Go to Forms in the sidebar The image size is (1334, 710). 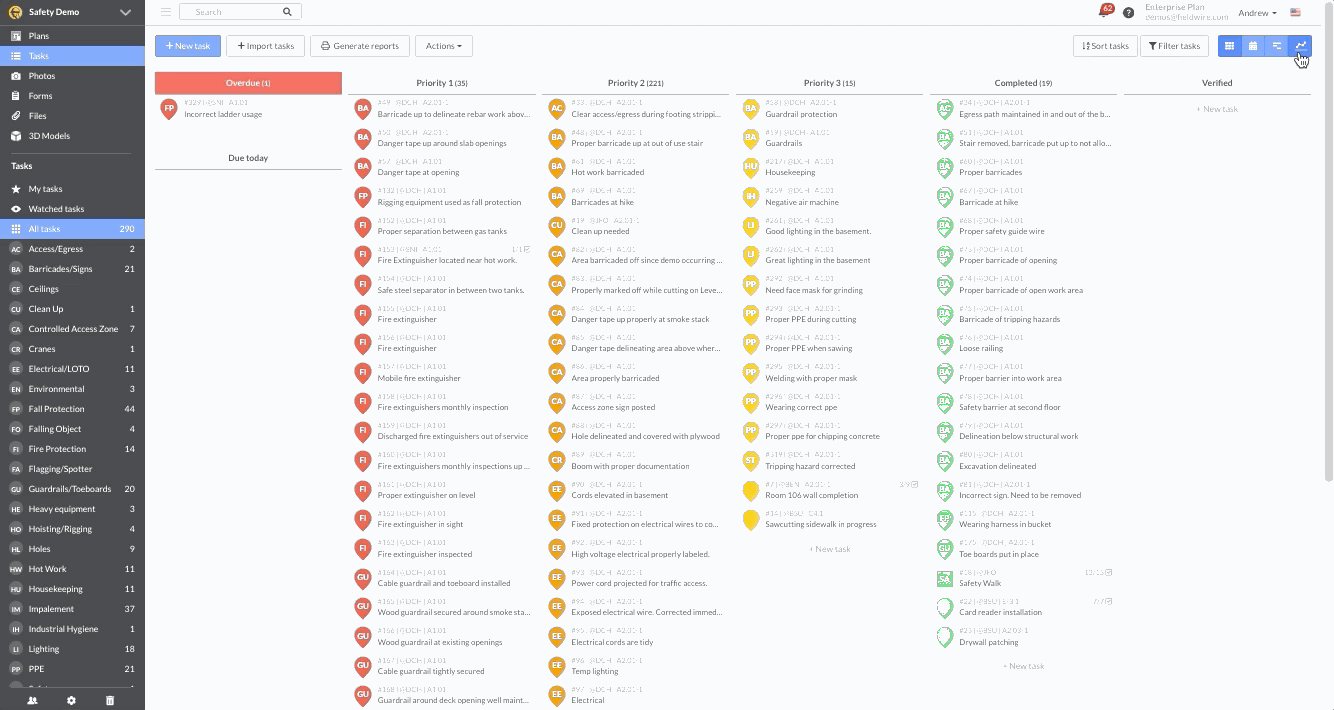coord(72,96)
